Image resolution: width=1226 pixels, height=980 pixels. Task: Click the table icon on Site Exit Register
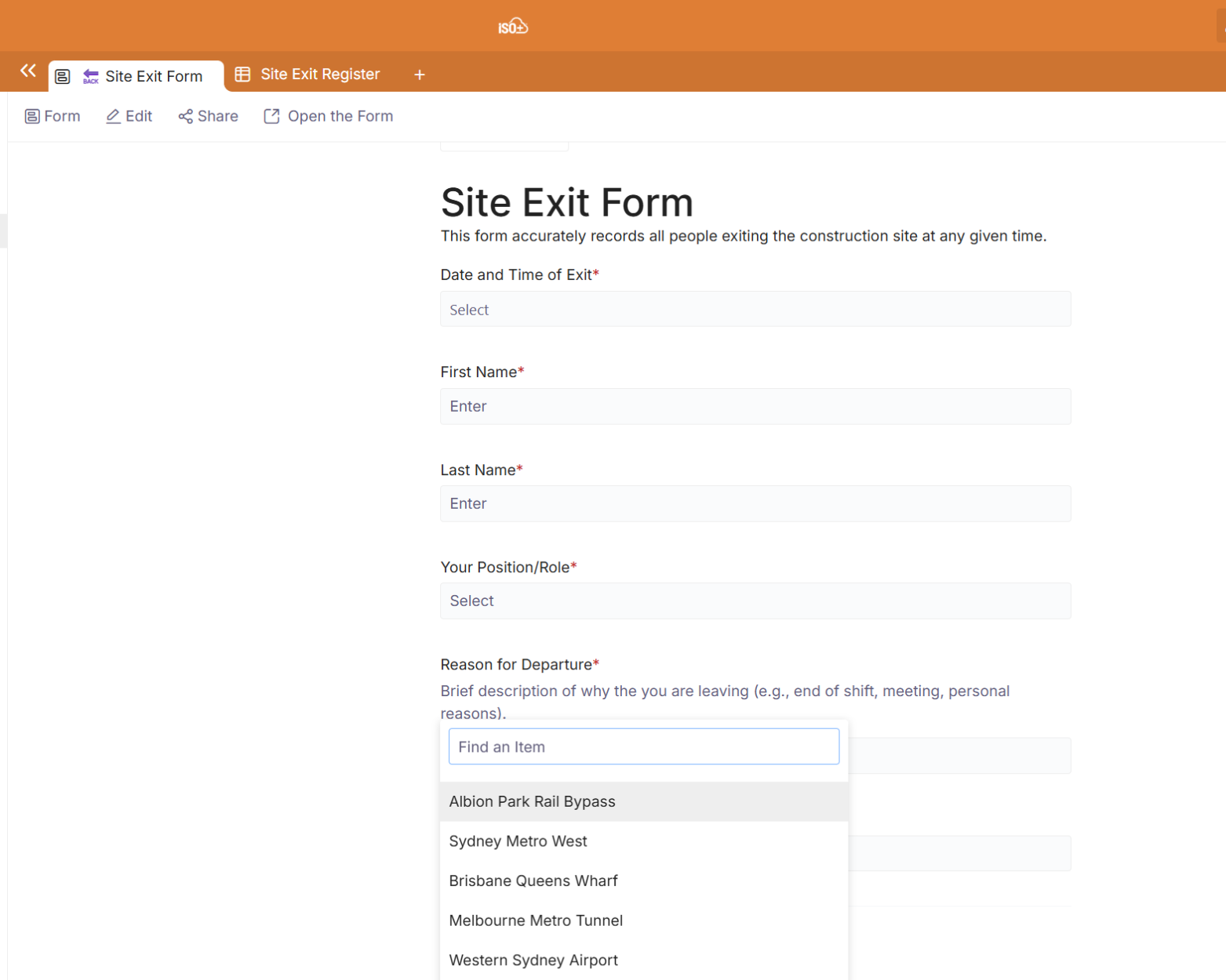tap(243, 74)
